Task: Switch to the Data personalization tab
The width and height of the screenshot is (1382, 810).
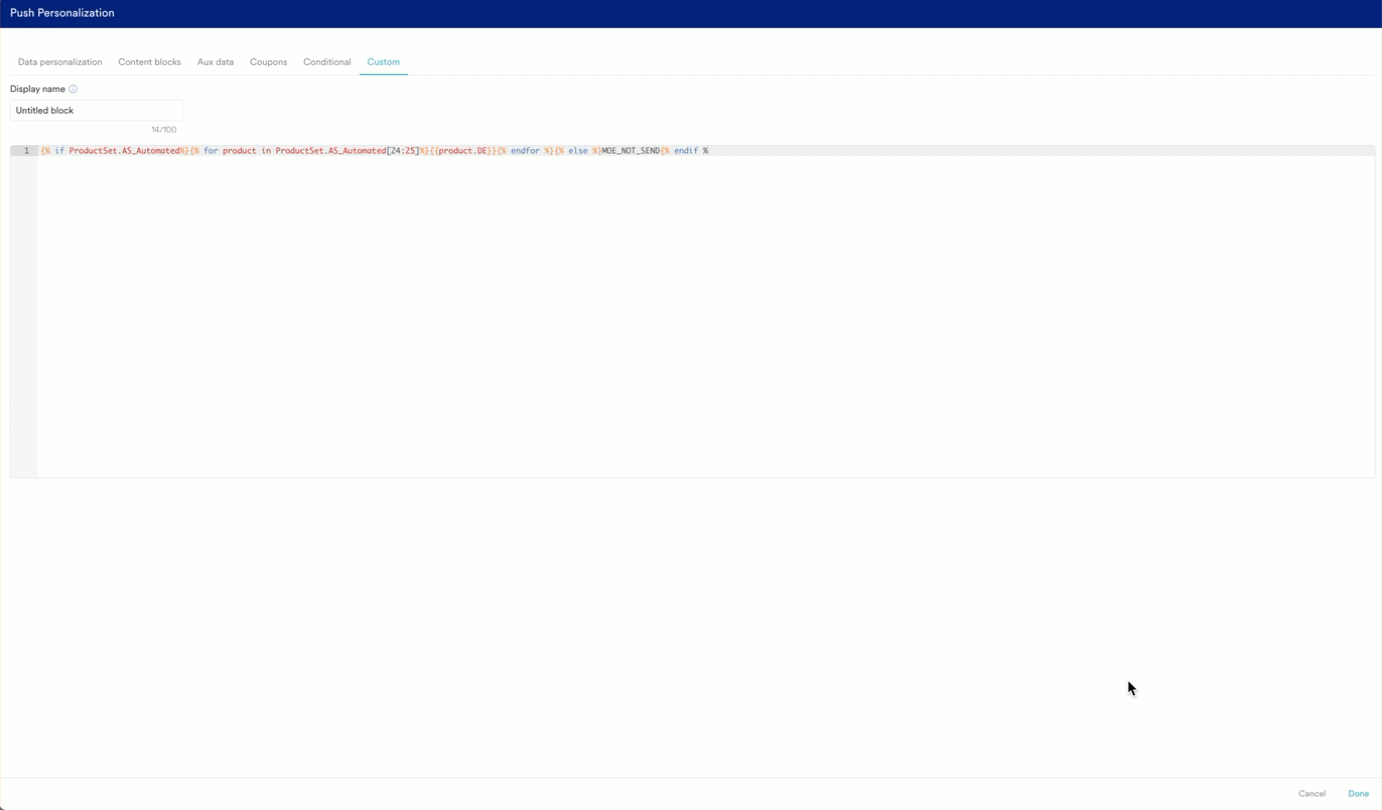Action: [x=59, y=62]
